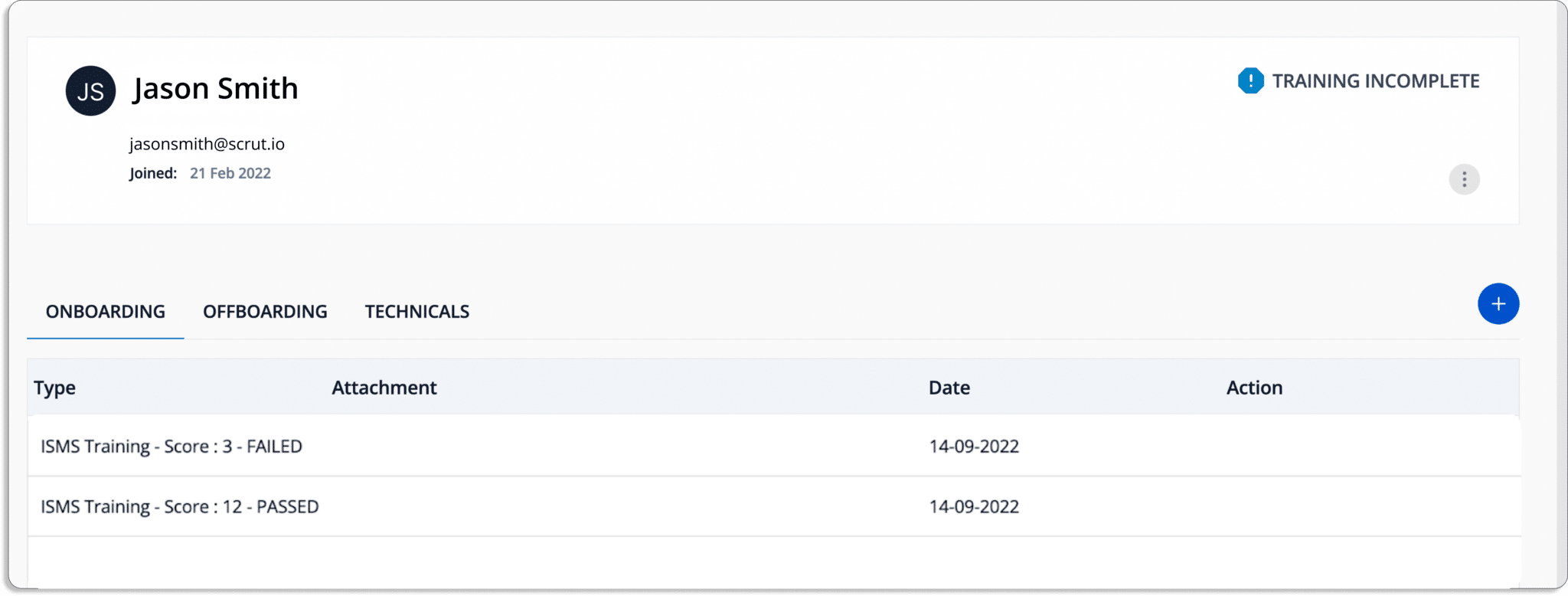The height and width of the screenshot is (596, 1568).
Task: Click the jasonsmith@scrut.io email address
Action: pyautogui.click(x=207, y=144)
